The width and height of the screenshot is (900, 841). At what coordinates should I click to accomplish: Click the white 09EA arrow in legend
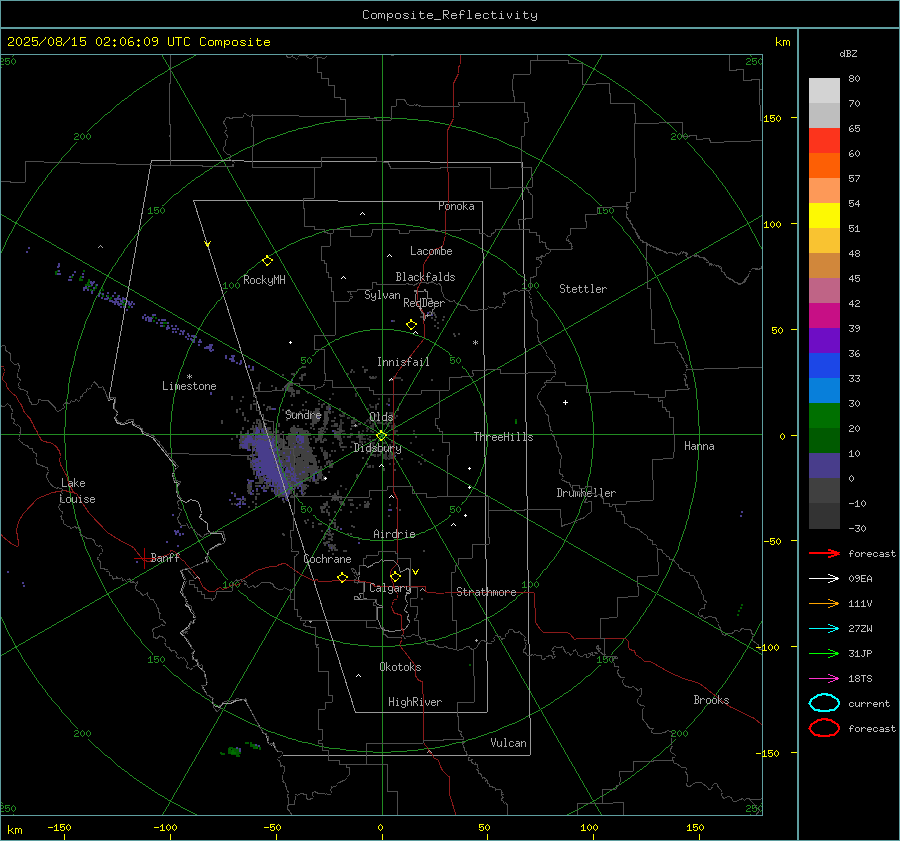click(x=824, y=579)
